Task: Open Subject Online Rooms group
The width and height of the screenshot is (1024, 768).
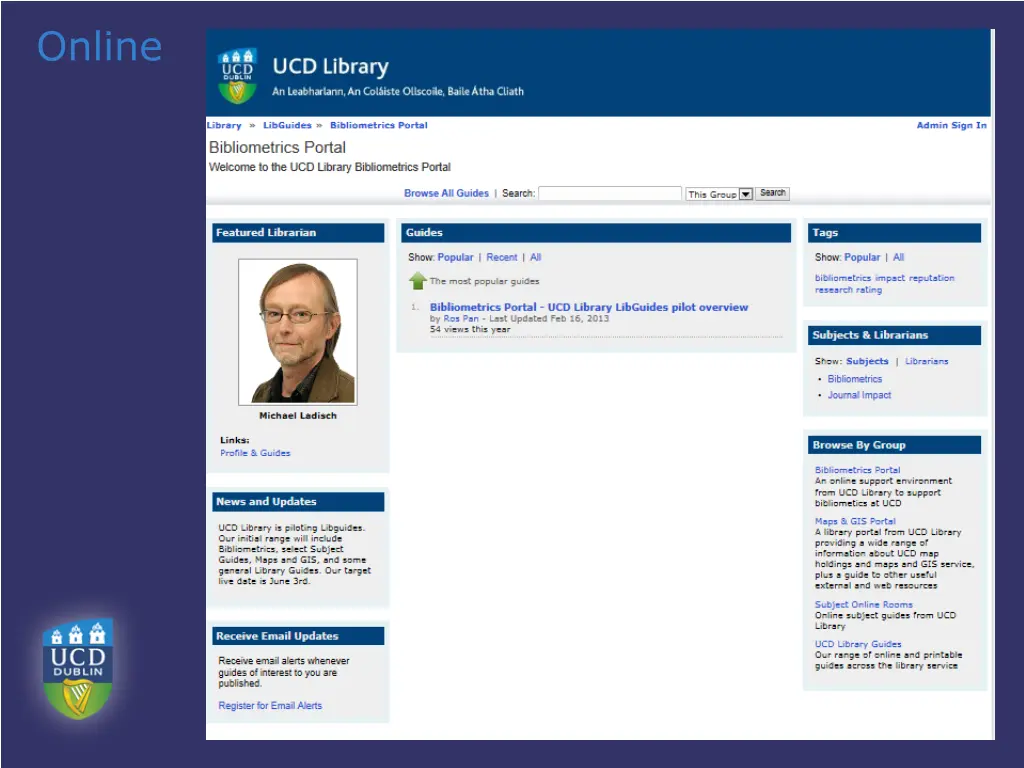Action: [863, 605]
